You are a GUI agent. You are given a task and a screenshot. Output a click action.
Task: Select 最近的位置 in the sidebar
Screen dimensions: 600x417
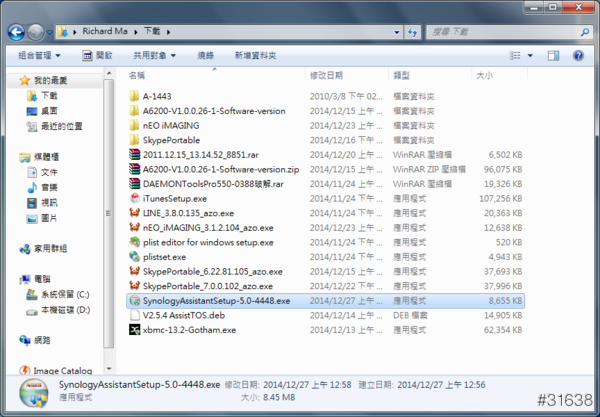62,126
